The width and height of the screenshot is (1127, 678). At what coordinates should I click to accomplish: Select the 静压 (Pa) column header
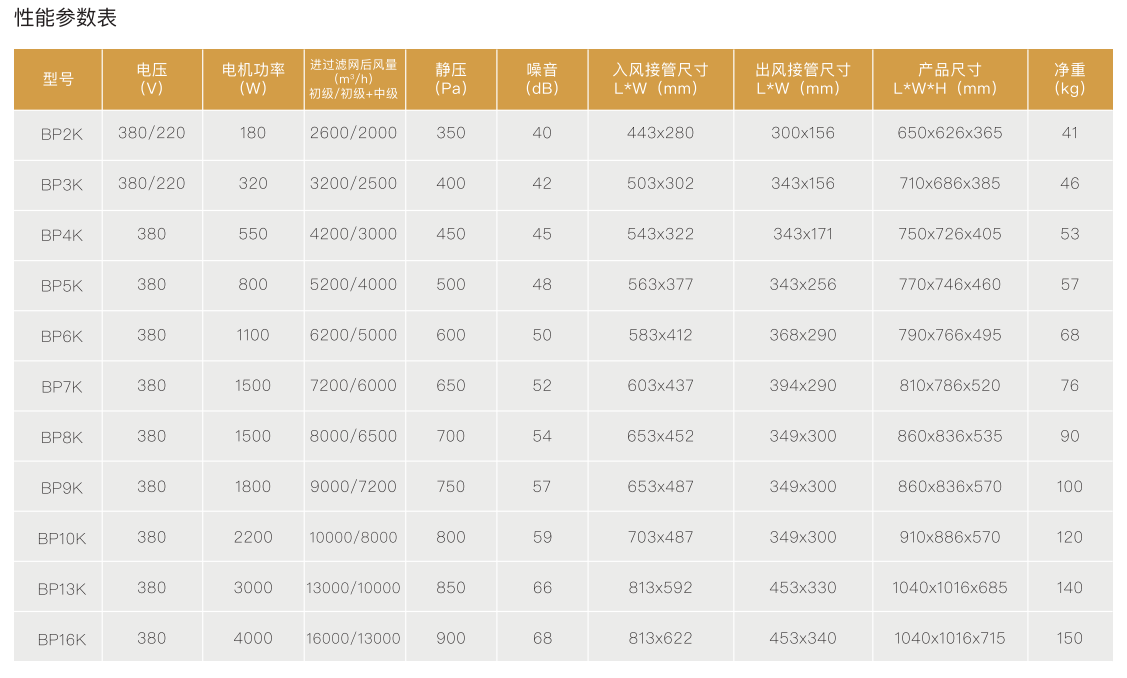tap(451, 79)
